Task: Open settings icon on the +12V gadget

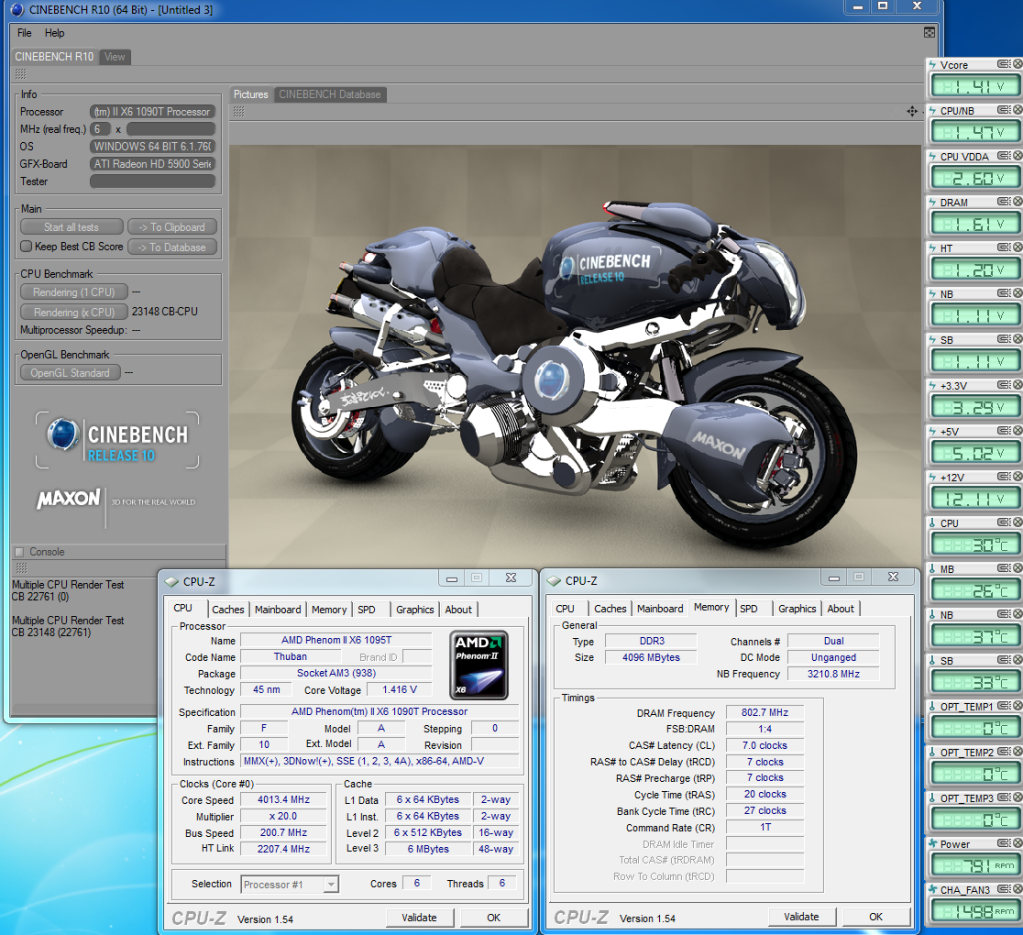Action: (x=1003, y=476)
